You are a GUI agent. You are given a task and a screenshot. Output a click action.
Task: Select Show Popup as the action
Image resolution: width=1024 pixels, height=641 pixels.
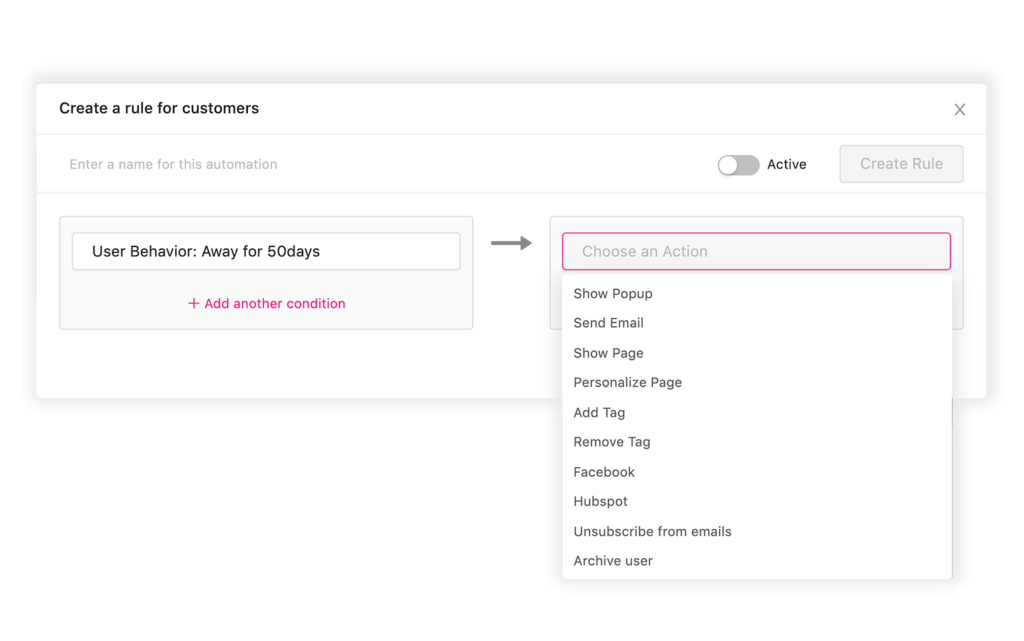(x=613, y=293)
